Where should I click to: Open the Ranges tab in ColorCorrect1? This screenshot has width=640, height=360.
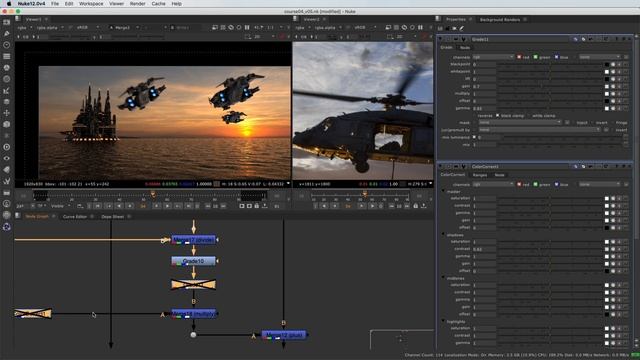click(480, 175)
